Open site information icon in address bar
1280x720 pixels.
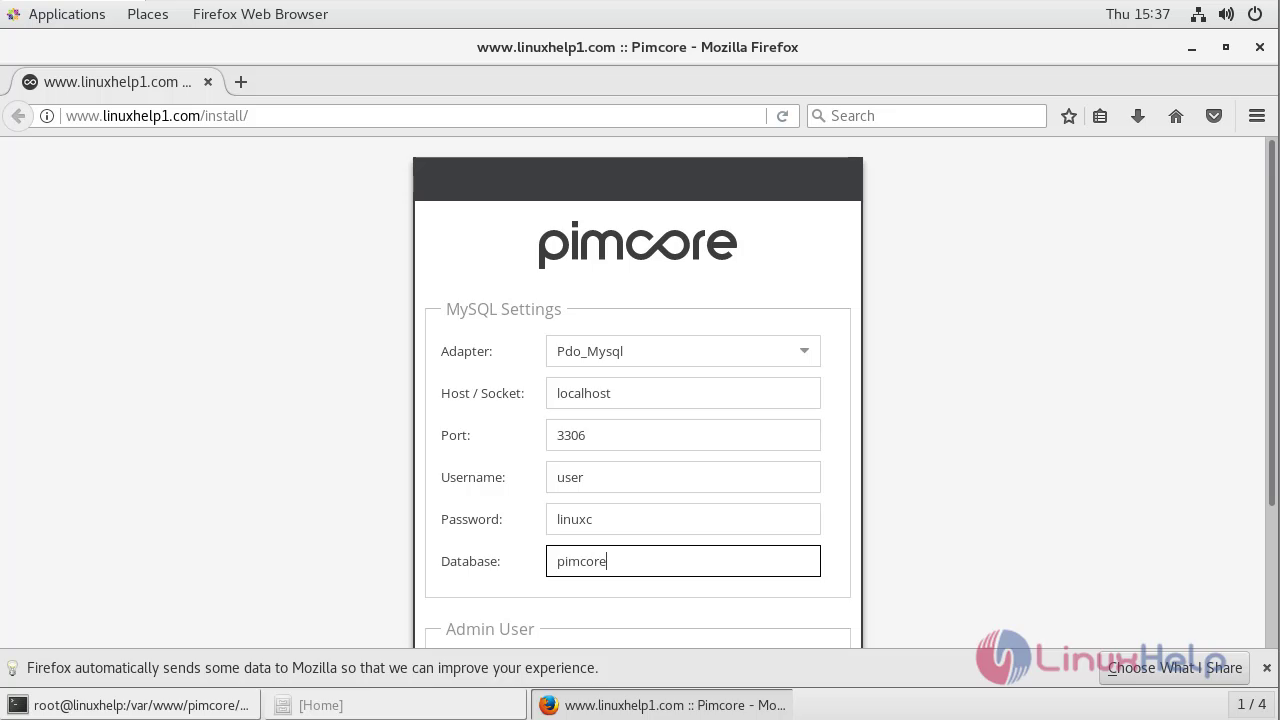(47, 116)
